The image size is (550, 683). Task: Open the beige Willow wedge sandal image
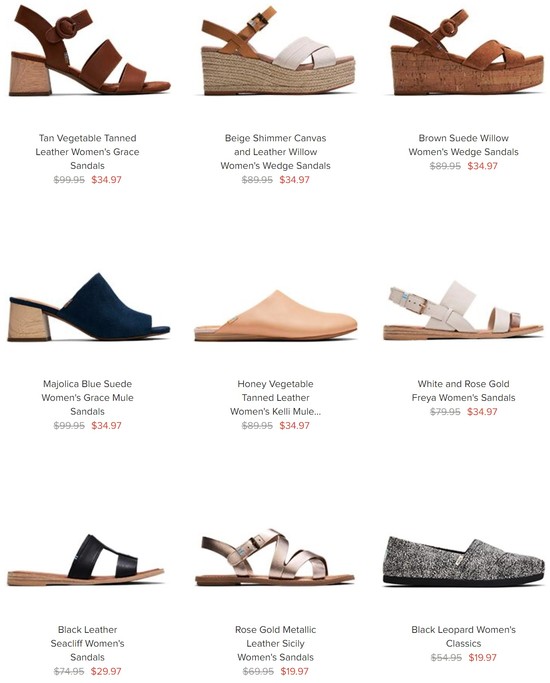(x=278, y=50)
